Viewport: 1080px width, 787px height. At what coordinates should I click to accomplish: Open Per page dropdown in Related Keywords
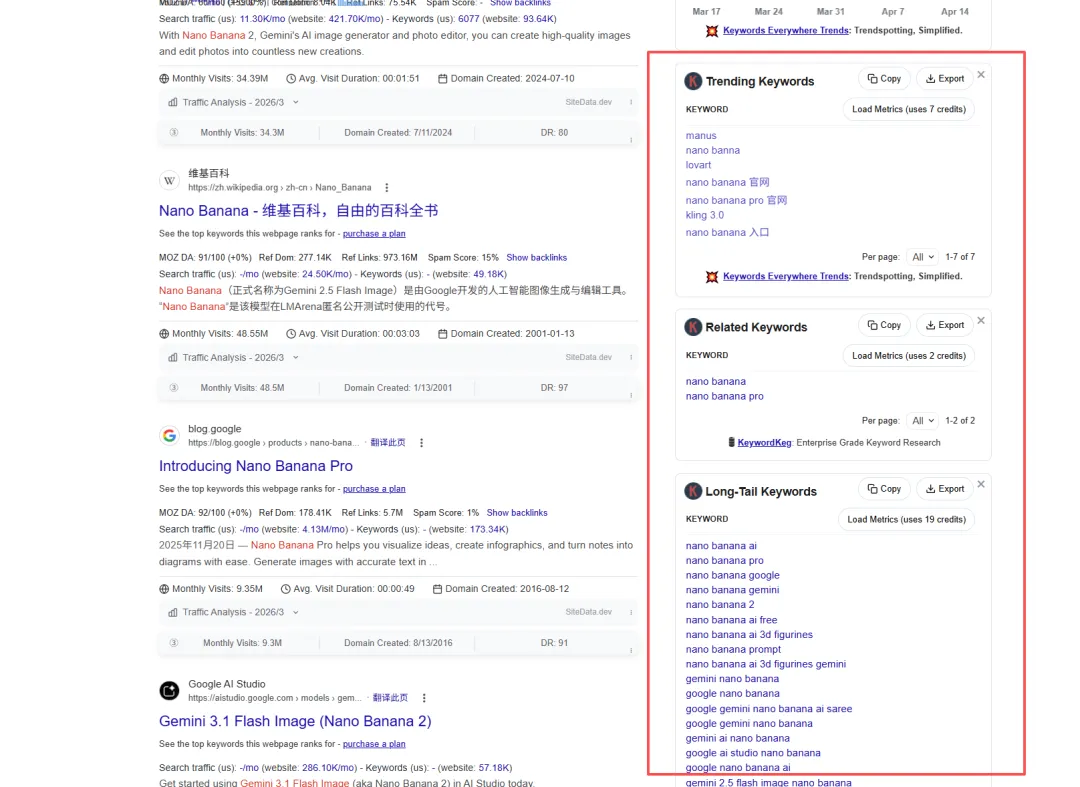[x=922, y=421]
